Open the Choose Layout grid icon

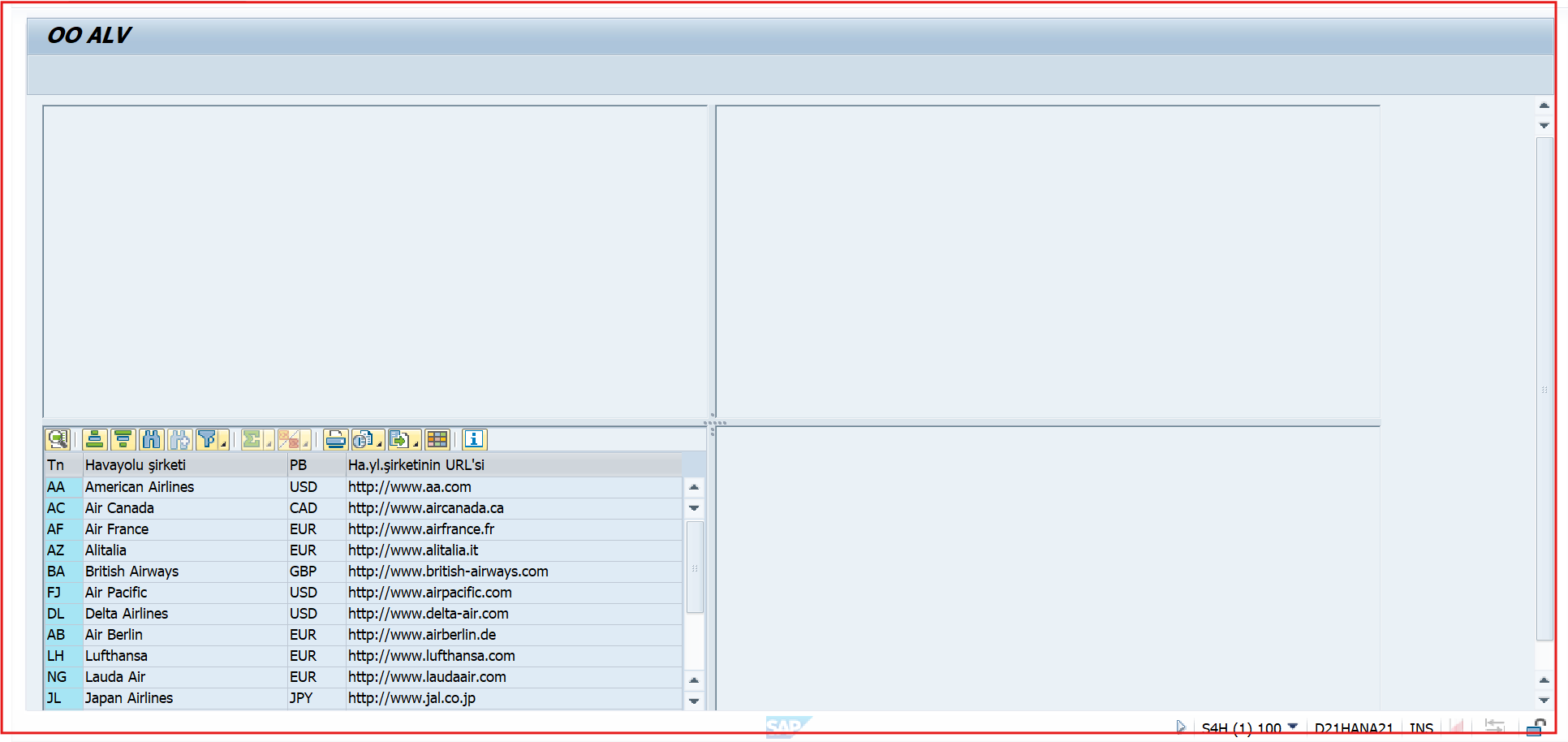pyautogui.click(x=437, y=439)
